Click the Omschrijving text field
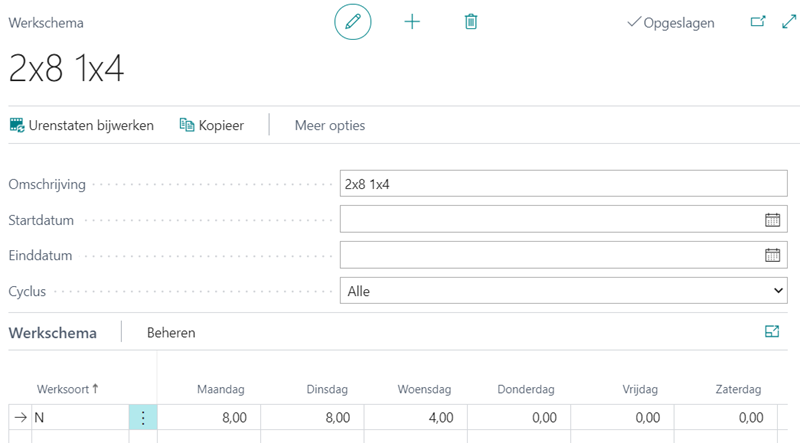 coord(564,184)
